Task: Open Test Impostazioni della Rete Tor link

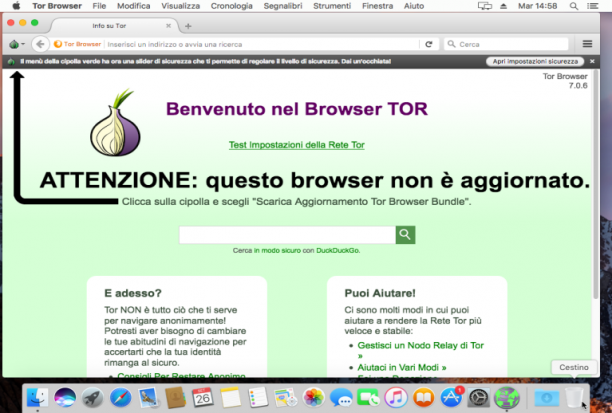Action: click(297, 145)
